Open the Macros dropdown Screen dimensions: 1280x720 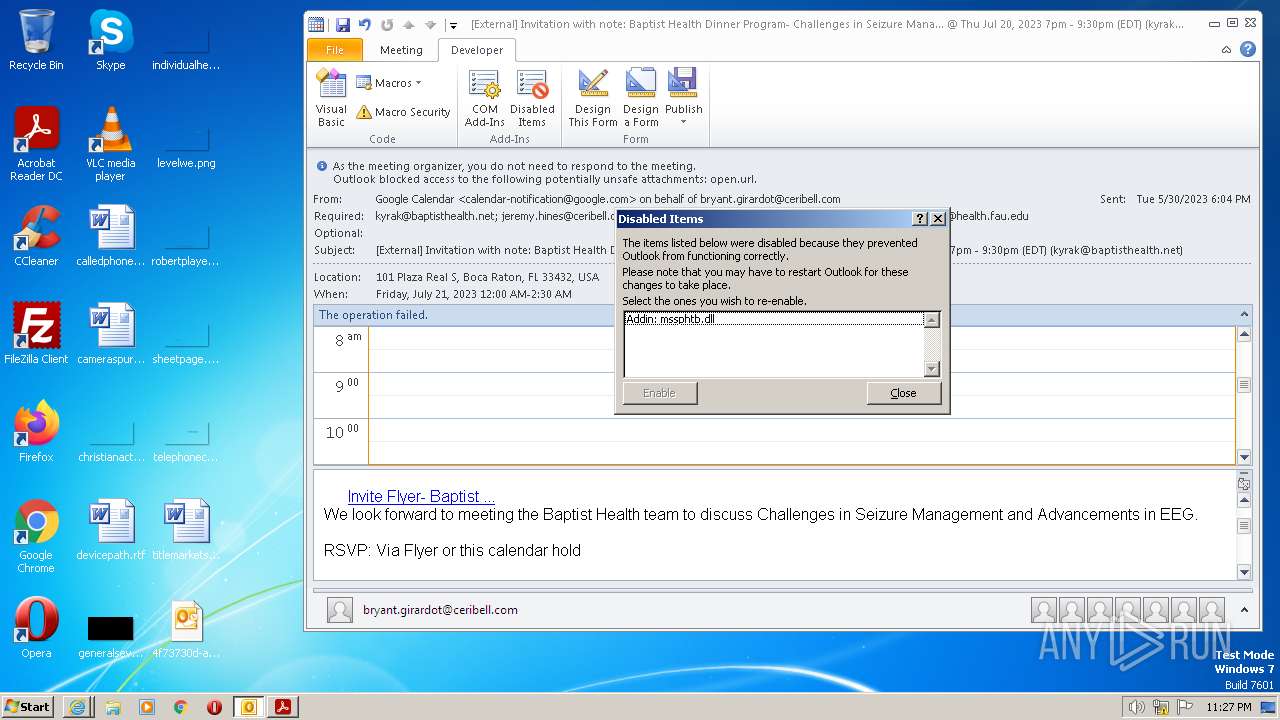(388, 83)
